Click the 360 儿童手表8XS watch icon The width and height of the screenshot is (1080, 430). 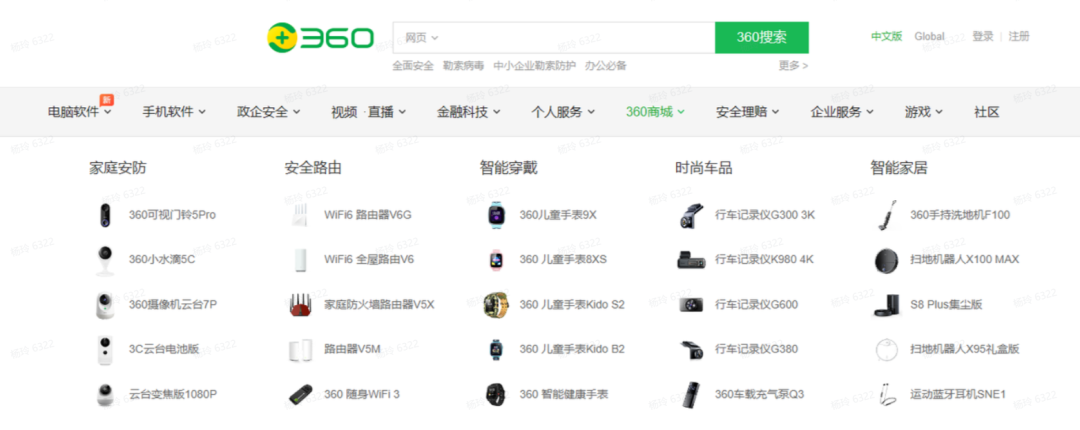[x=496, y=260]
